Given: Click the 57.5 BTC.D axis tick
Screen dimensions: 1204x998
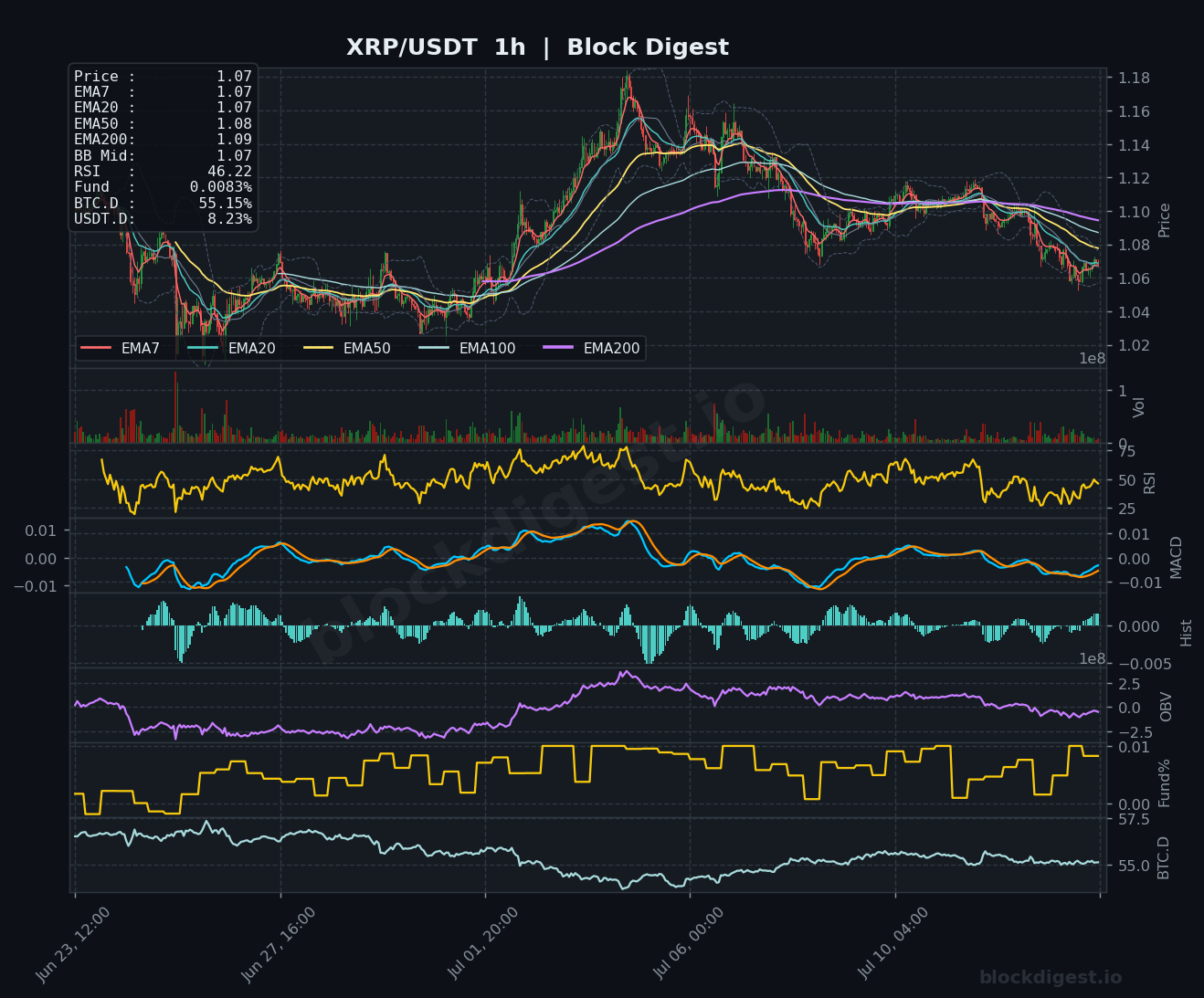Looking at the screenshot, I should (1134, 820).
